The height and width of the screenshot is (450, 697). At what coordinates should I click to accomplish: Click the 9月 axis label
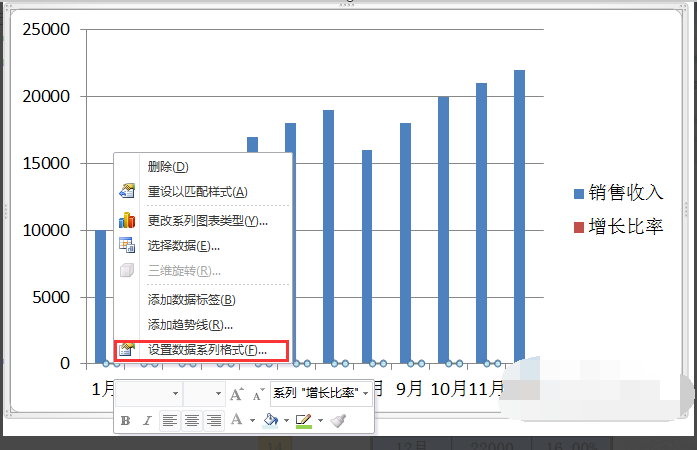(409, 389)
